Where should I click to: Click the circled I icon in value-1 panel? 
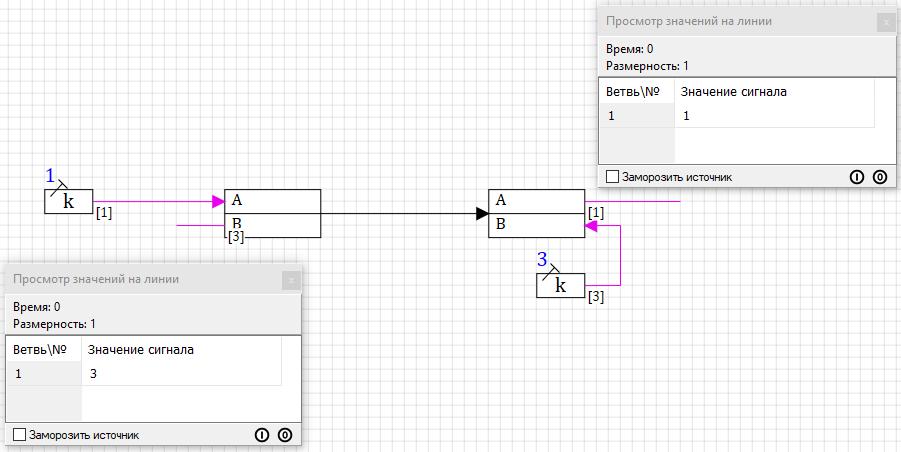pos(857,177)
